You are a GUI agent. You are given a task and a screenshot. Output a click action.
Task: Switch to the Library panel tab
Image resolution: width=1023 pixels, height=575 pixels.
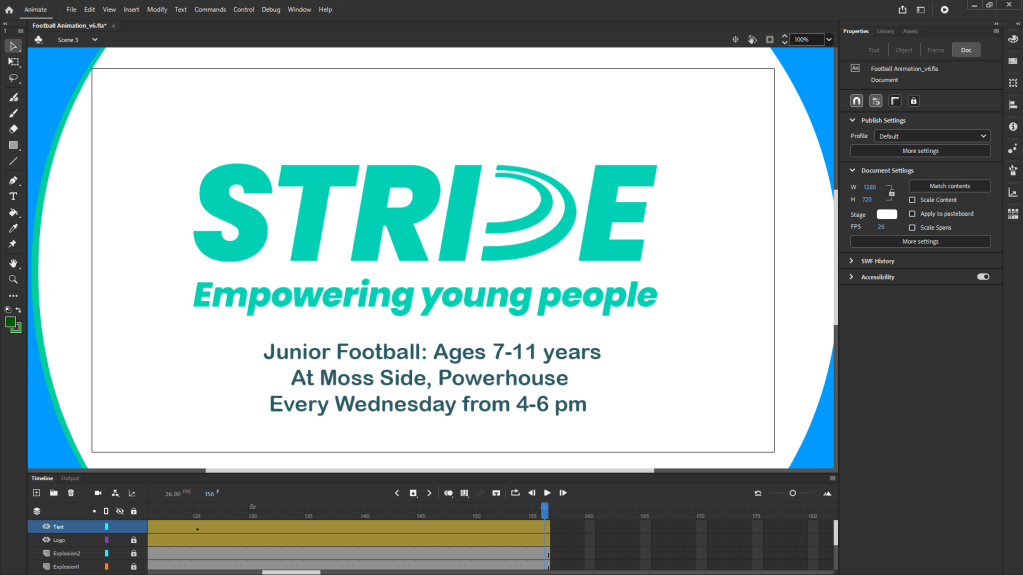(885, 31)
